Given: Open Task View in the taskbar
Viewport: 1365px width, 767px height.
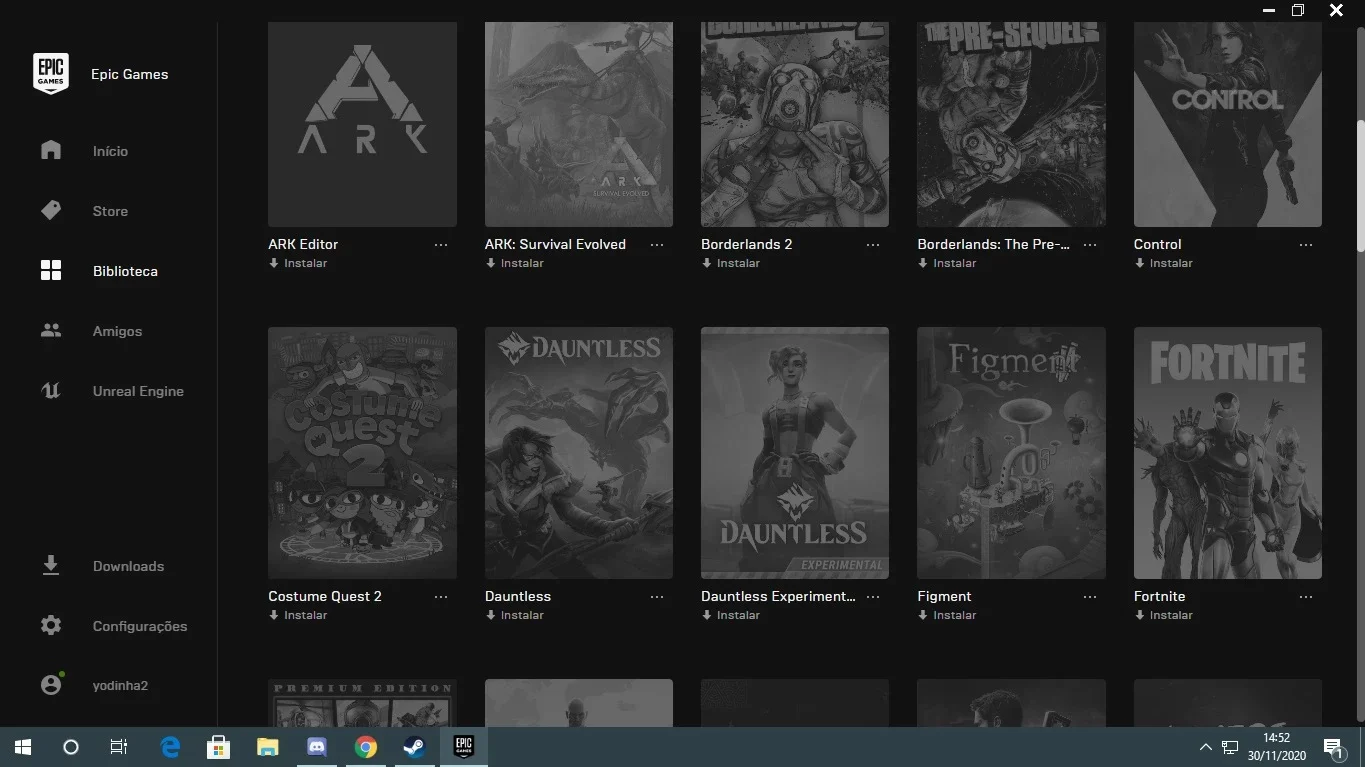Looking at the screenshot, I should point(119,747).
